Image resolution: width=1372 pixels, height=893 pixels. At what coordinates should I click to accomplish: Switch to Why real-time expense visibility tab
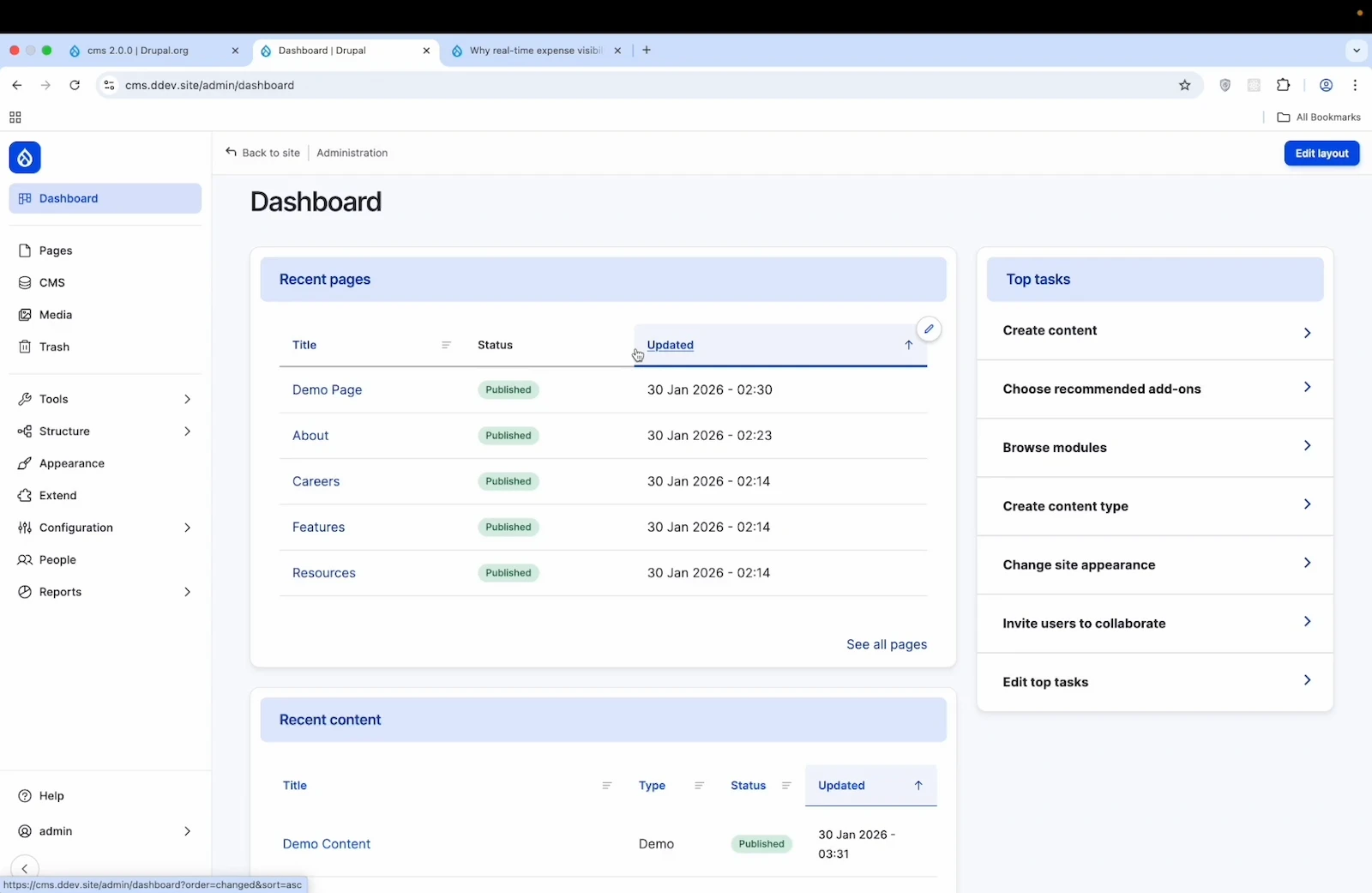point(536,51)
